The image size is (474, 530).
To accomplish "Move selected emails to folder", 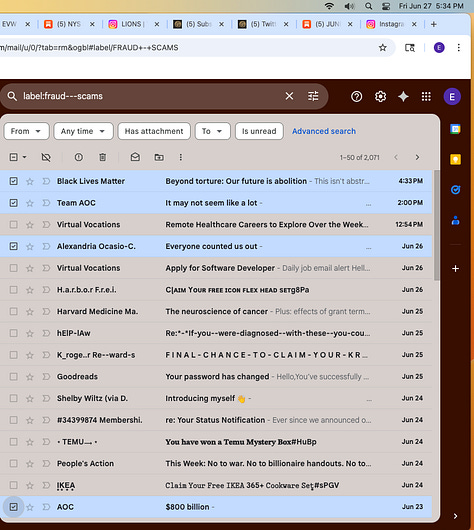I will click(x=159, y=157).
